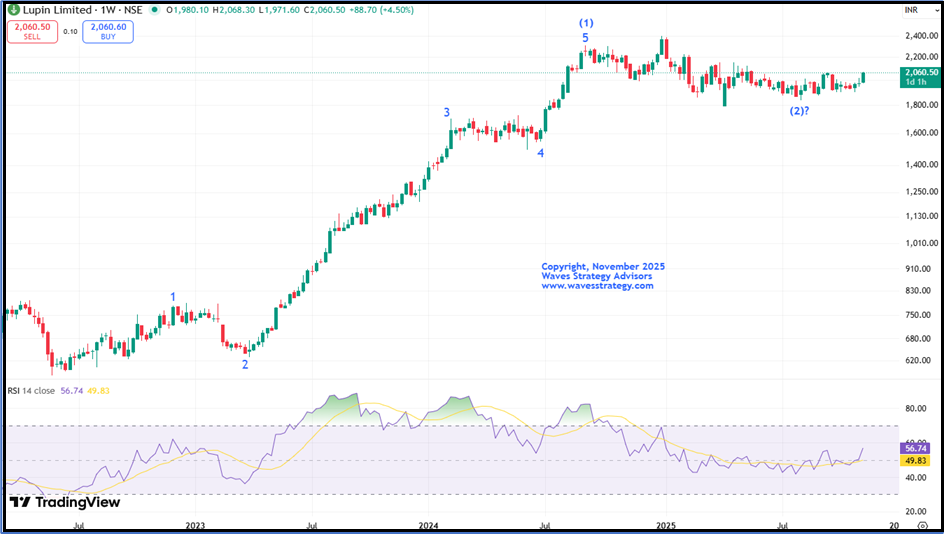Select the wave label 3 near 2024

pyautogui.click(x=447, y=112)
